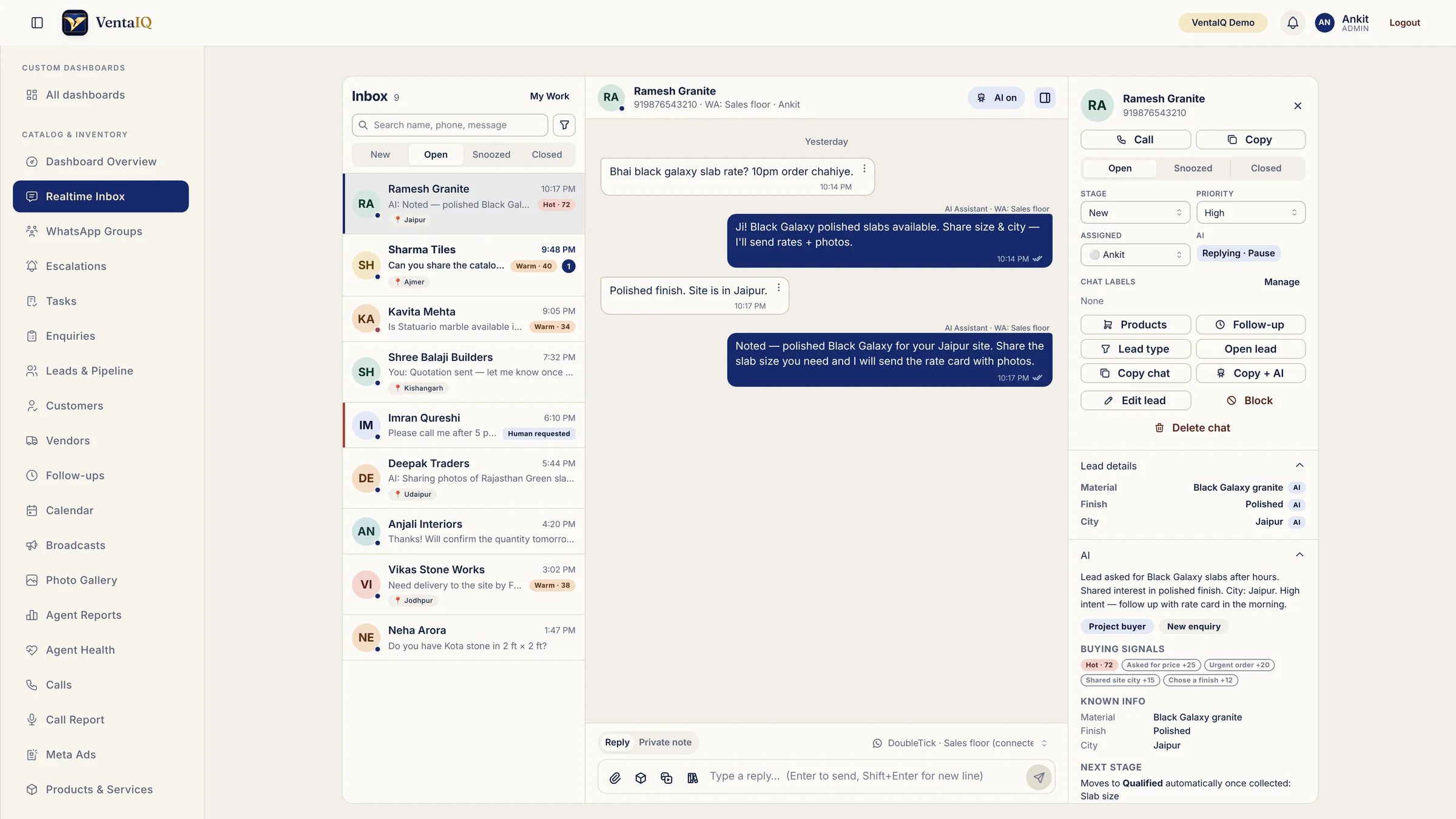Click the Follow-up button
Image resolution: width=1456 pixels, height=819 pixels.
click(1251, 325)
